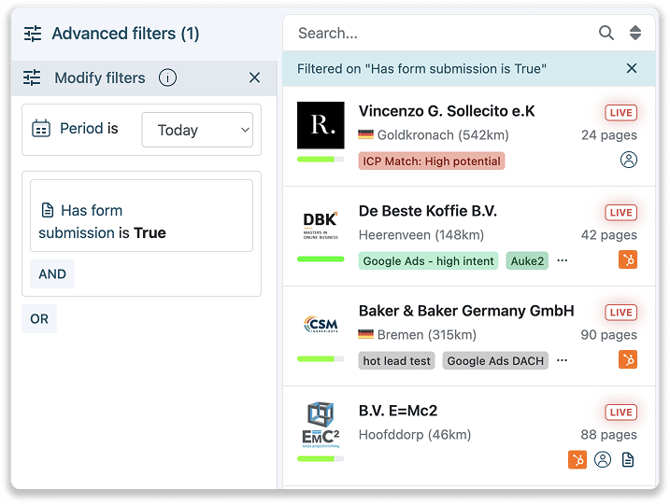670x504 pixels.
Task: Expand more tags on De Beste Koffie row
Action: (562, 260)
